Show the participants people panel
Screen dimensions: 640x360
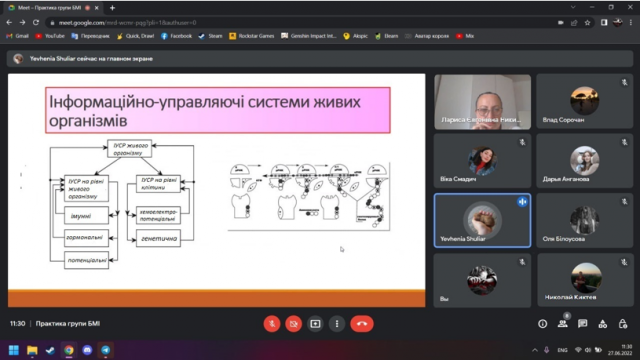pos(562,324)
